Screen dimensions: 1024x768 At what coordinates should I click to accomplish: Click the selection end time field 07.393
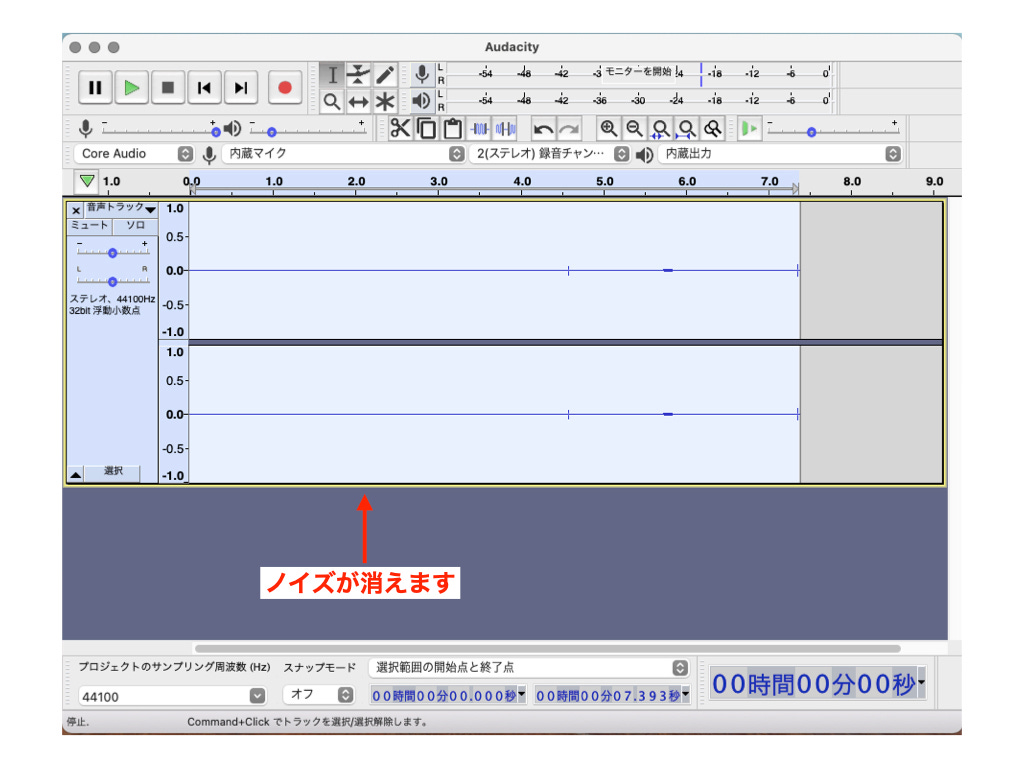(612, 696)
